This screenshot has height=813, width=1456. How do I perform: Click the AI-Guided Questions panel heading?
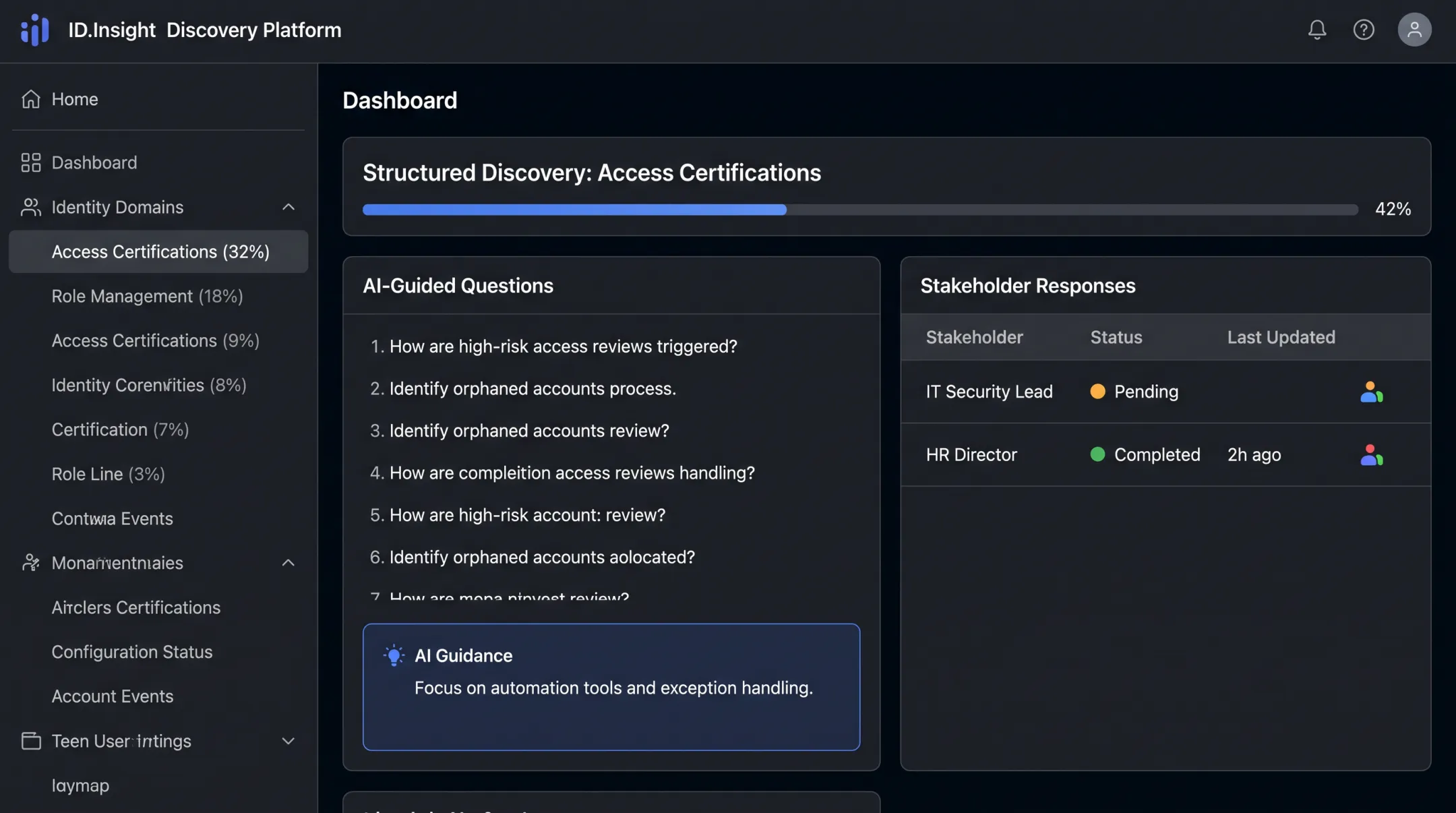[x=458, y=286]
